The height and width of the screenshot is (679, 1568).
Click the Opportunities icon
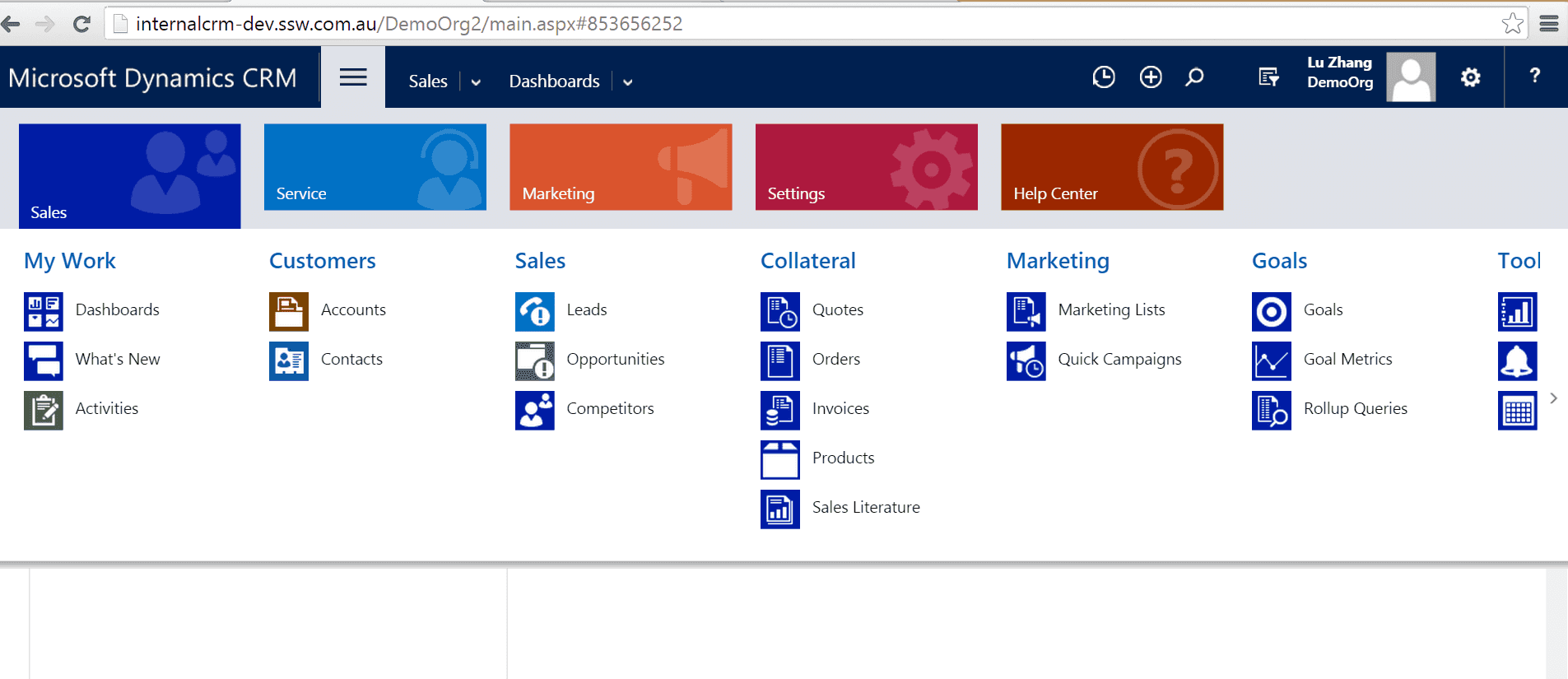pos(534,360)
